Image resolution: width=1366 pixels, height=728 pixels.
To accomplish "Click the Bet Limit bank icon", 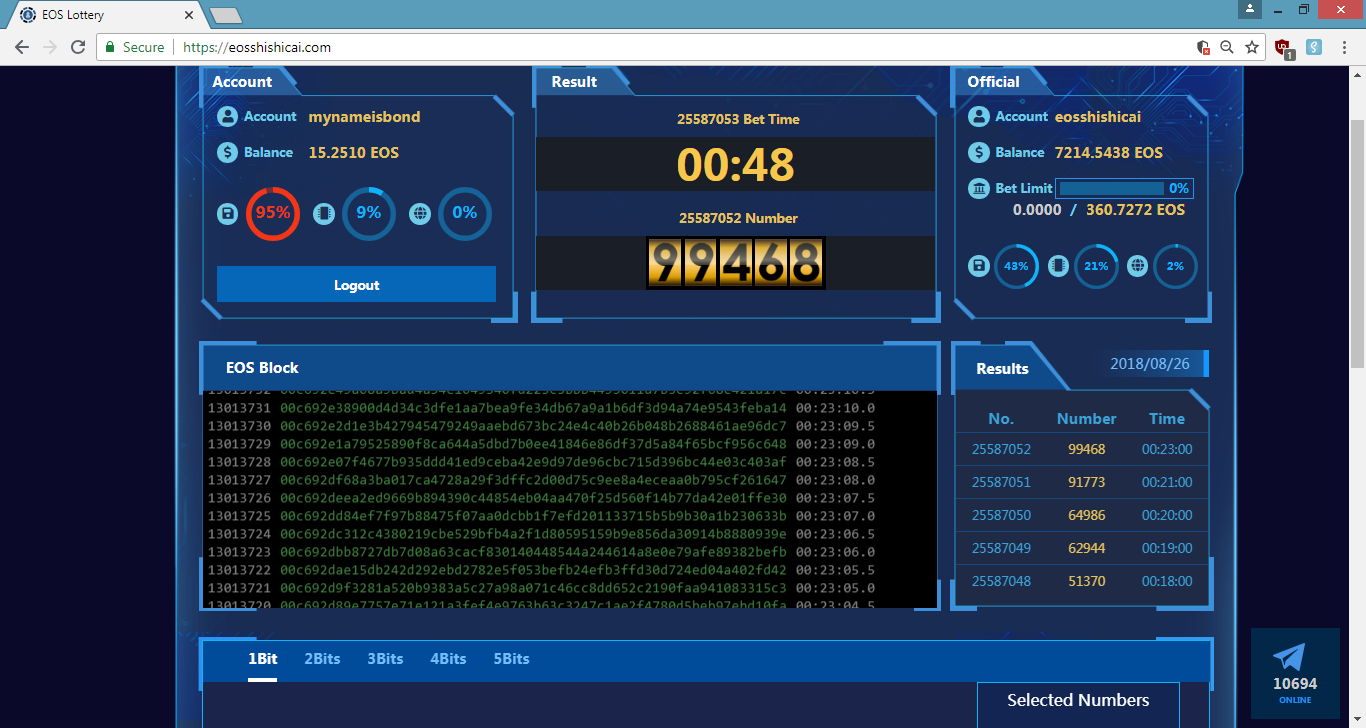I will click(x=980, y=188).
